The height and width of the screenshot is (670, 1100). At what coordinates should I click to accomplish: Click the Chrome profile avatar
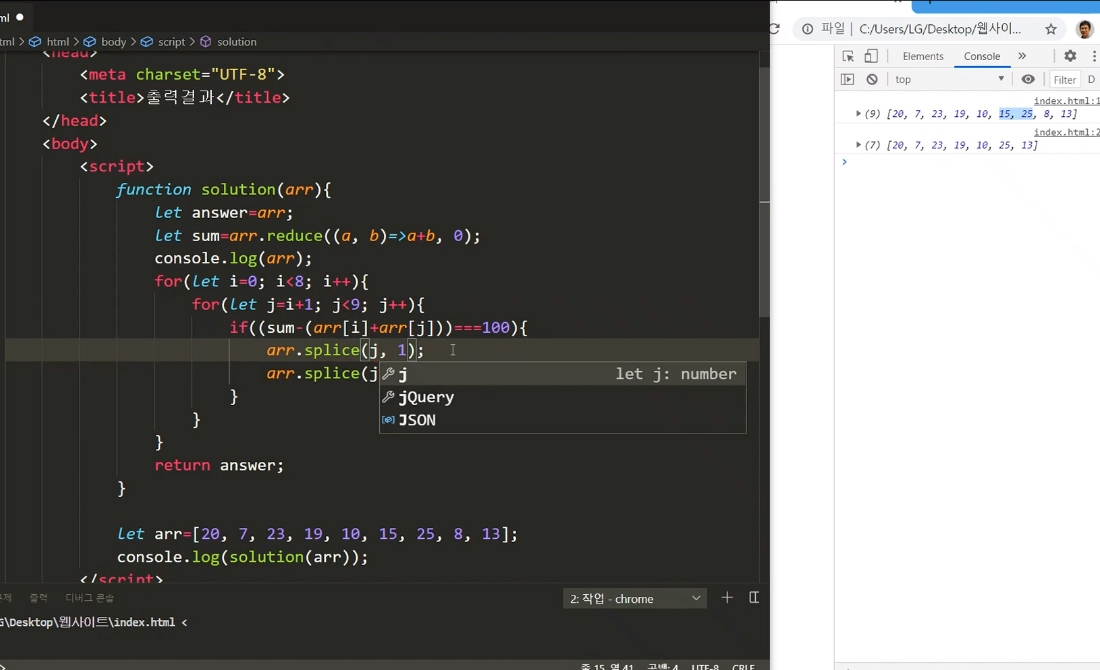pyautogui.click(x=1085, y=29)
